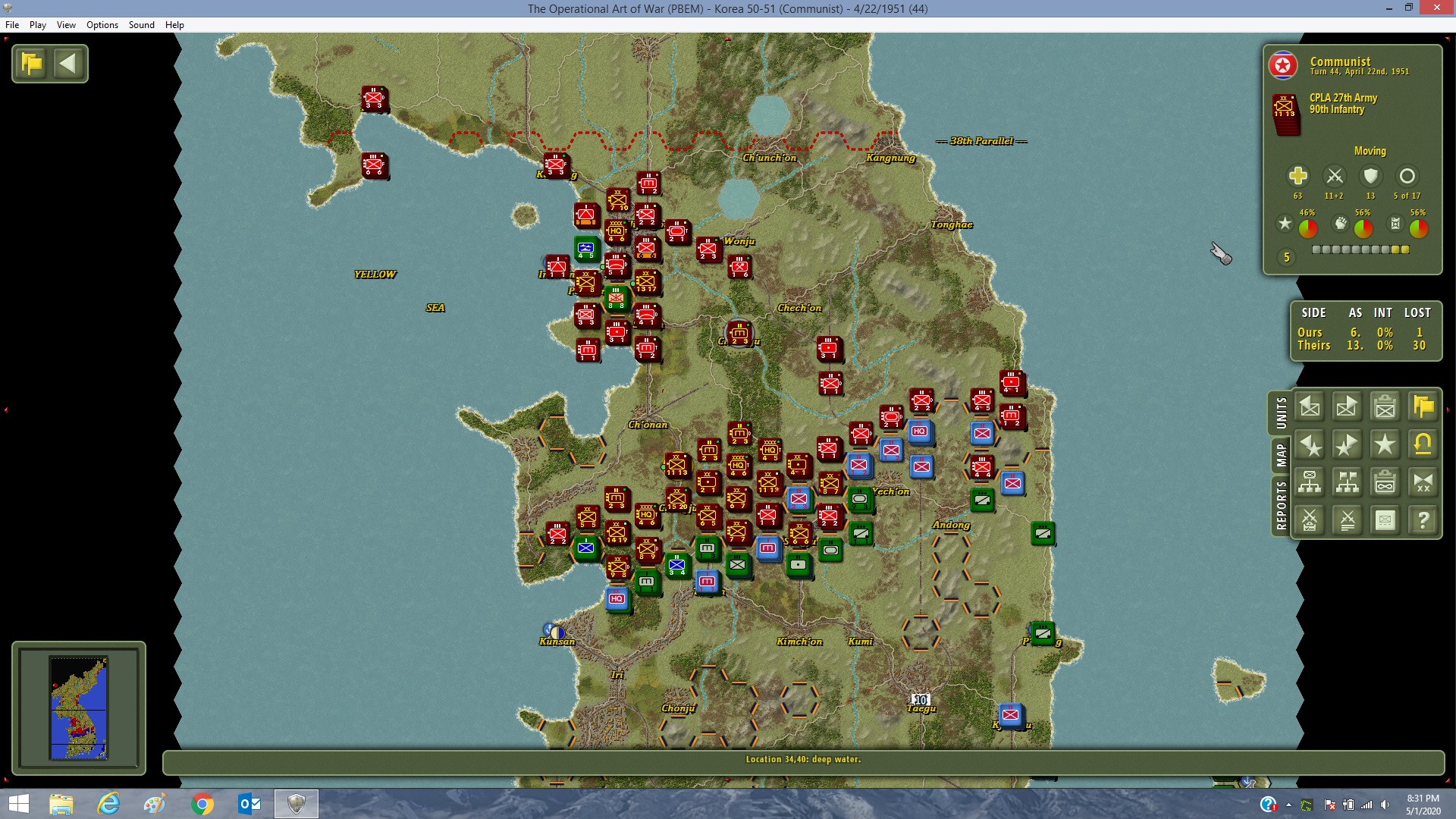The width and height of the screenshot is (1456, 819).
Task: Click the unit stack position squares bar
Action: pos(1360,249)
